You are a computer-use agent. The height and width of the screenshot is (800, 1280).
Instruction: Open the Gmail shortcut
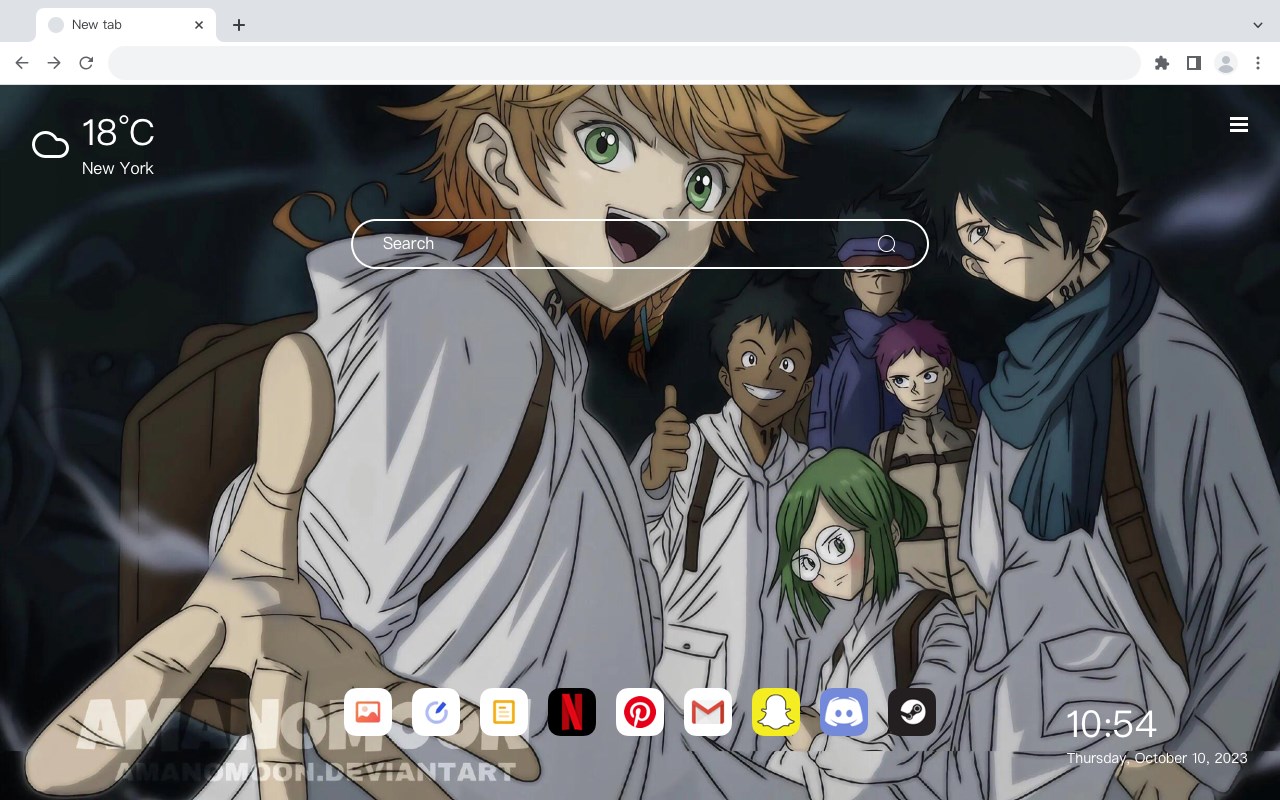(708, 712)
